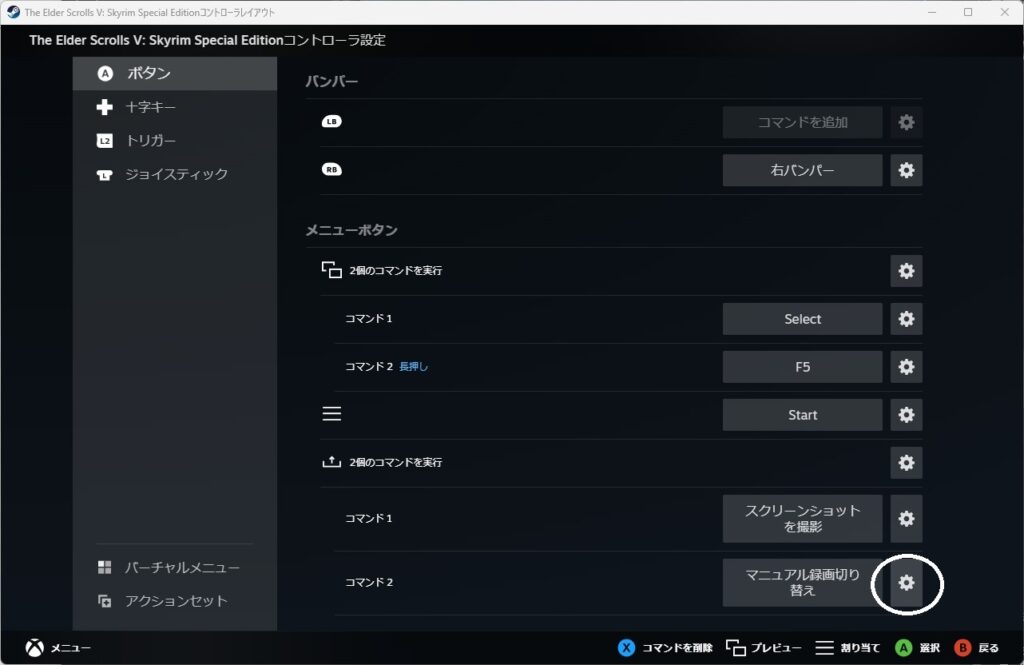Switch to the 十字キー section
The height and width of the screenshot is (665, 1024).
click(175, 106)
